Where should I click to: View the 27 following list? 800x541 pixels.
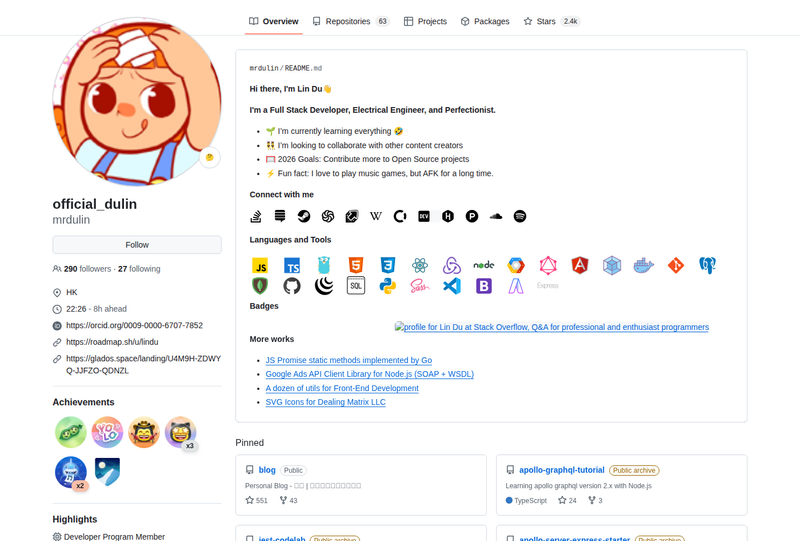point(139,269)
